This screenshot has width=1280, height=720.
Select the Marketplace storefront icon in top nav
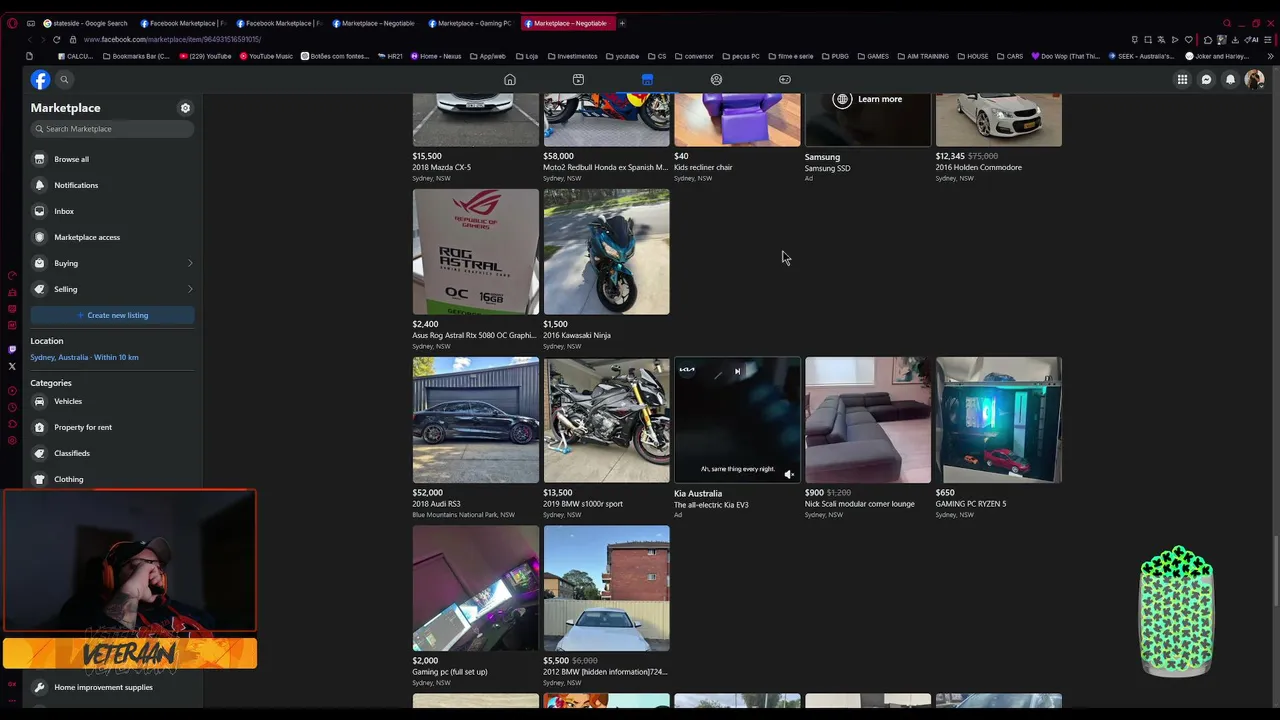click(647, 80)
